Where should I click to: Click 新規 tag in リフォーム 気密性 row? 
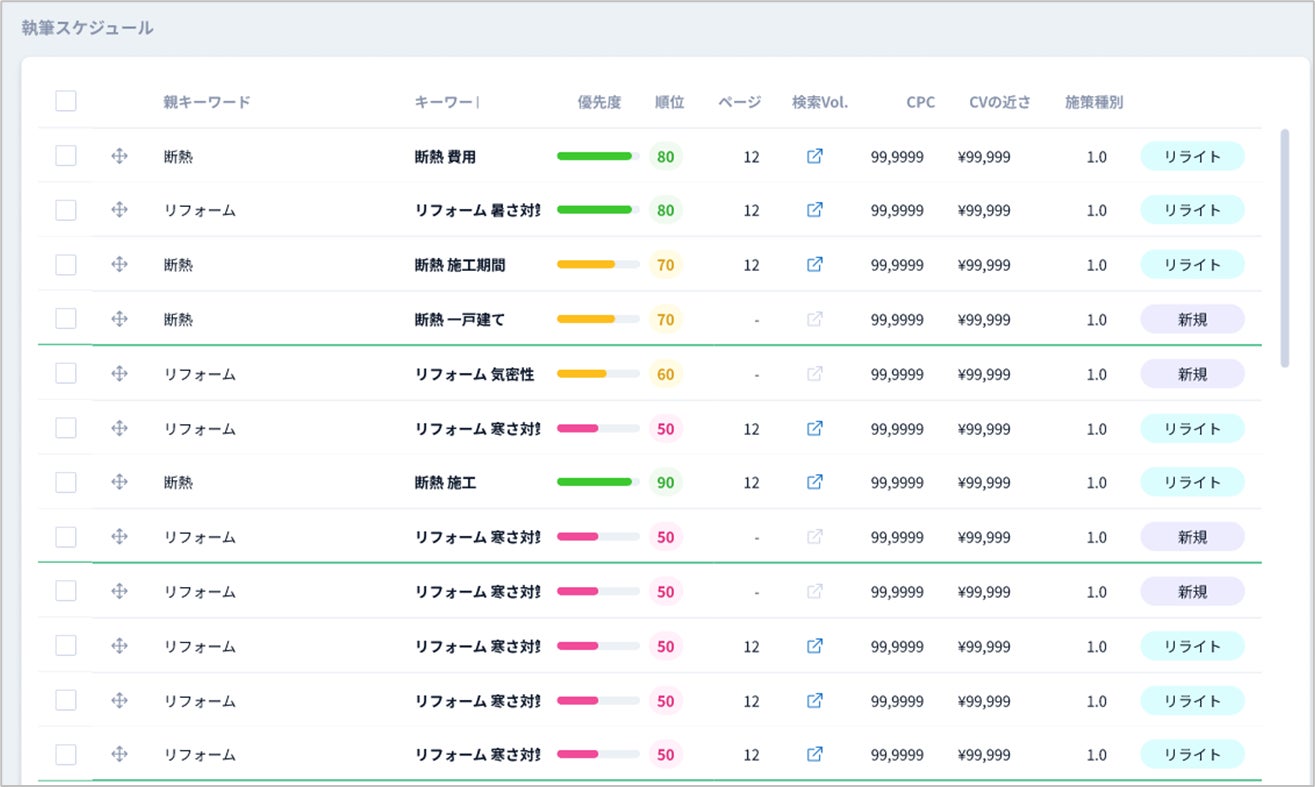click(1192, 374)
